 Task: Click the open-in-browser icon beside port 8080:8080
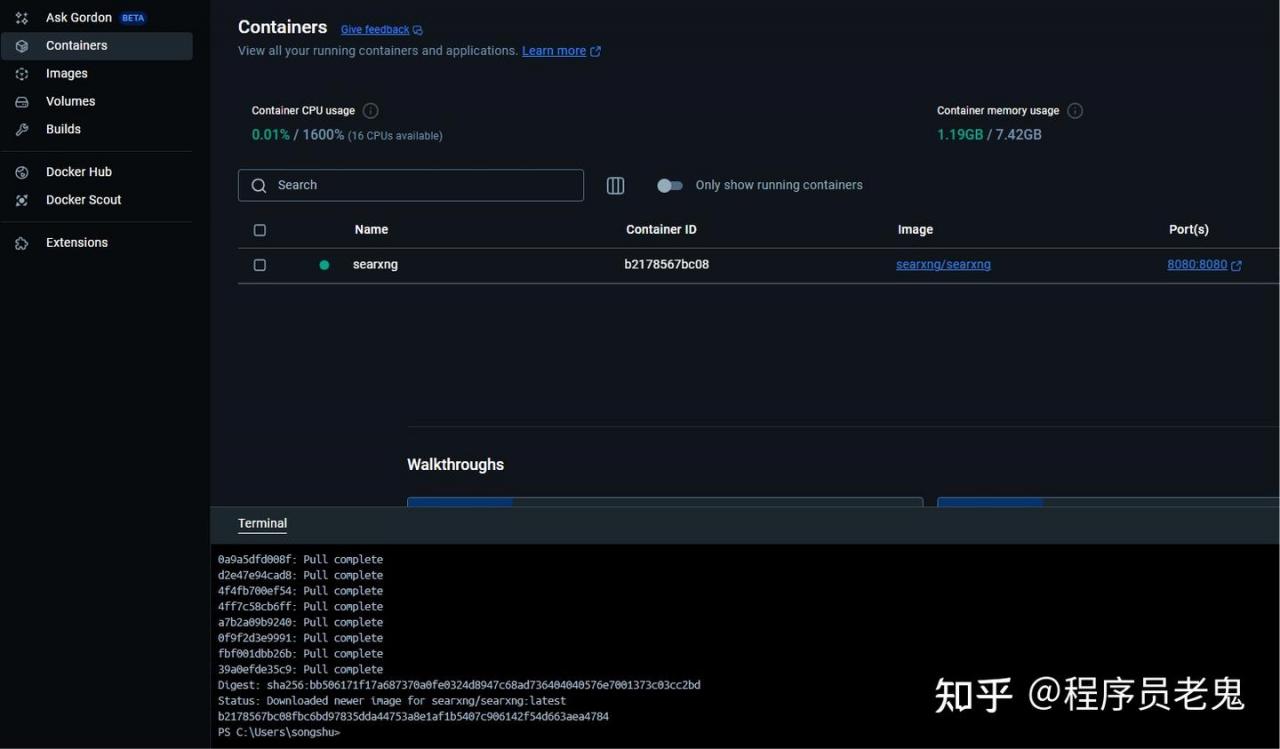point(1237,265)
